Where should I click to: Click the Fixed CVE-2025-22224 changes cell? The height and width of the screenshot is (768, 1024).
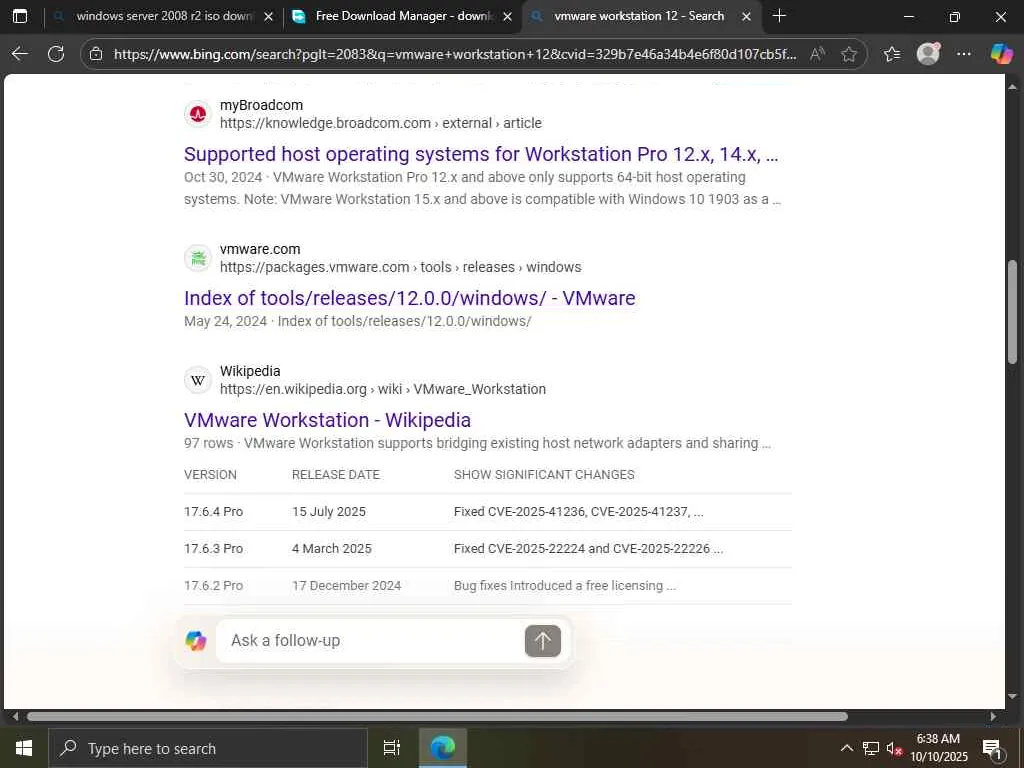click(588, 549)
